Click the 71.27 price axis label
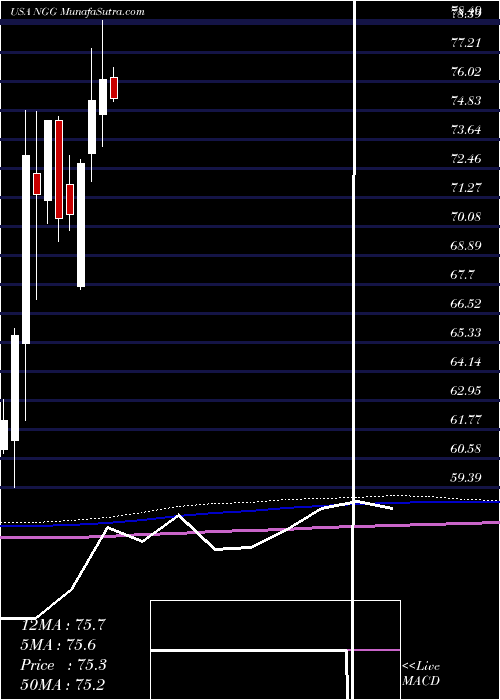 coord(466,188)
